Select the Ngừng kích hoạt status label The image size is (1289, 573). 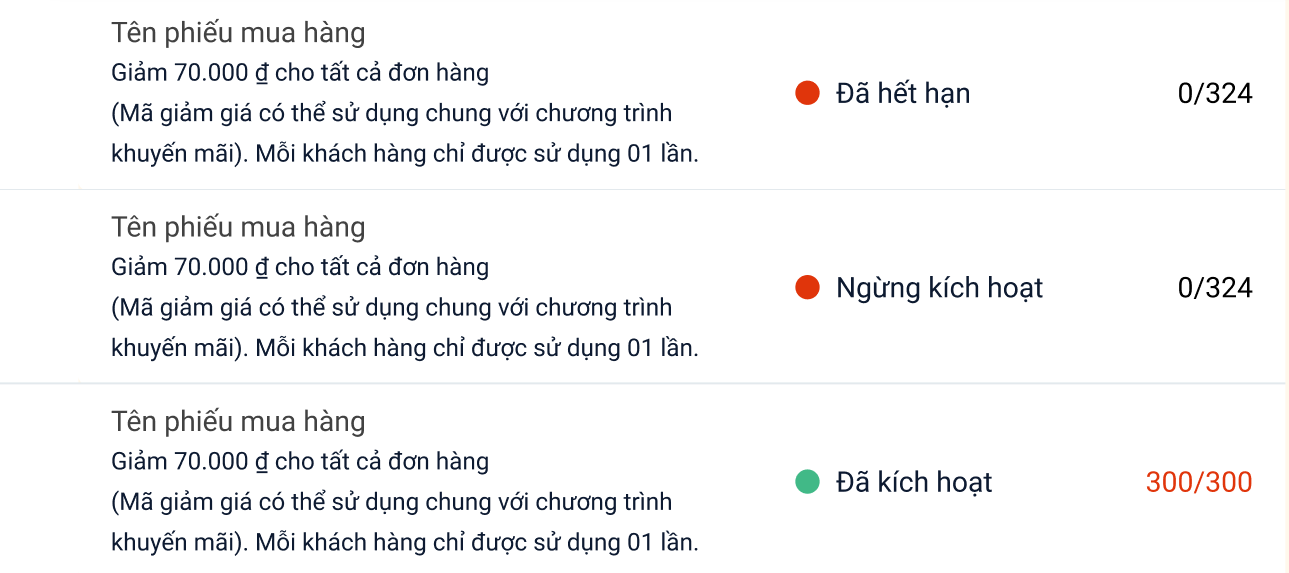(x=939, y=288)
